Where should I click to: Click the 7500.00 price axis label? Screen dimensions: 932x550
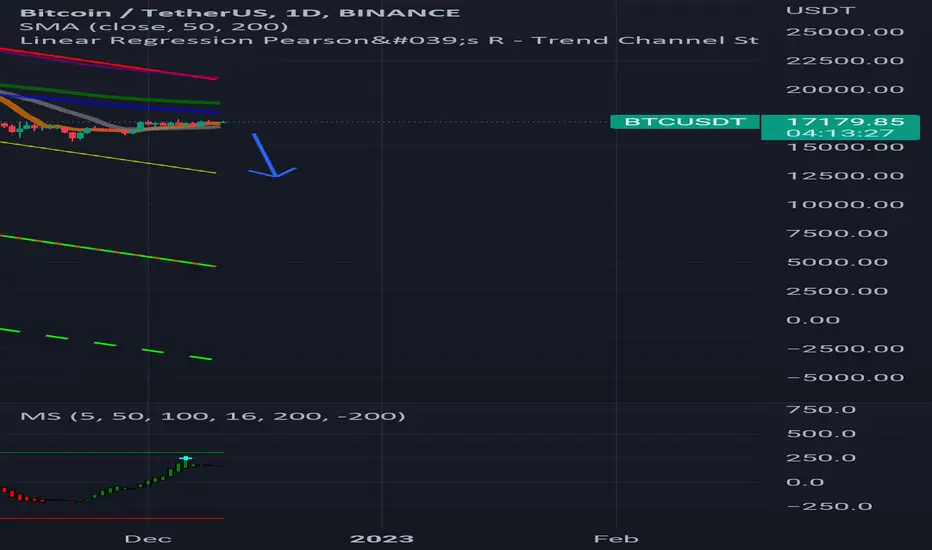tap(837, 234)
